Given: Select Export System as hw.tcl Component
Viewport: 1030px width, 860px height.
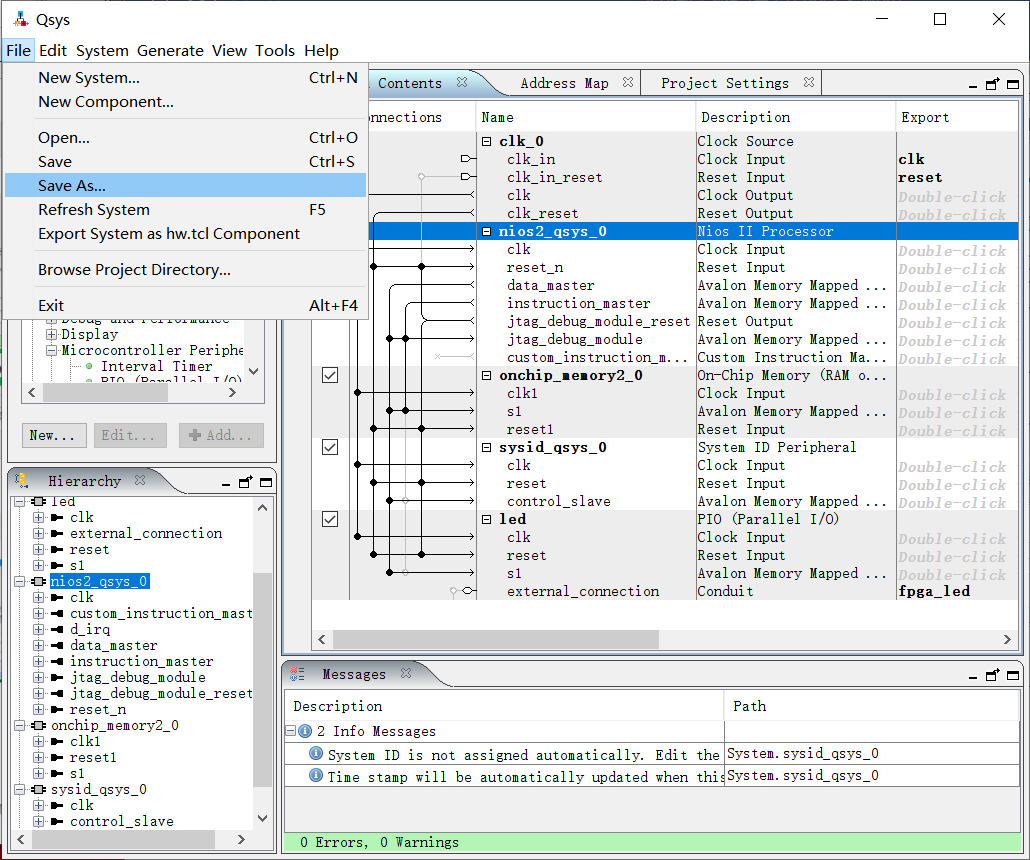Looking at the screenshot, I should tap(168, 233).
